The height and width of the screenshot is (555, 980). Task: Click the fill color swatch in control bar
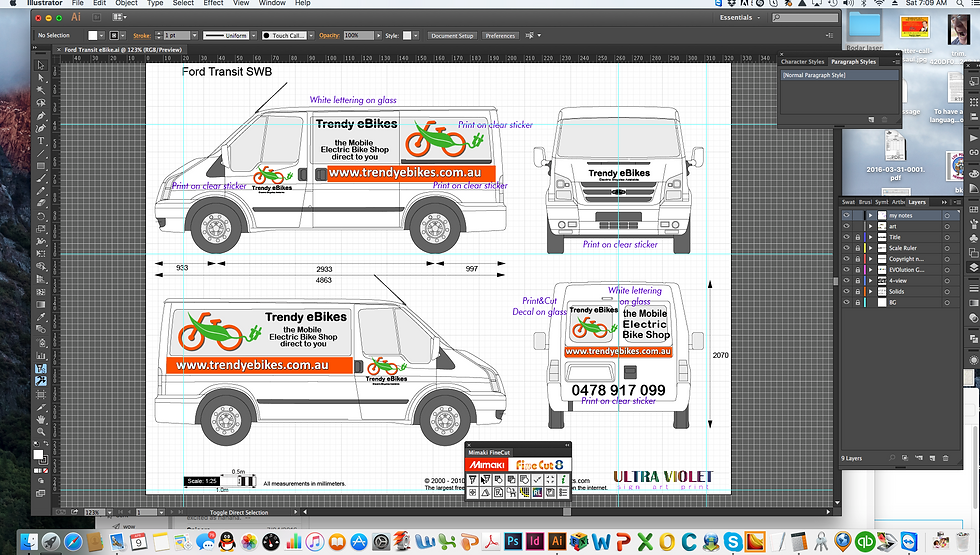pos(93,36)
